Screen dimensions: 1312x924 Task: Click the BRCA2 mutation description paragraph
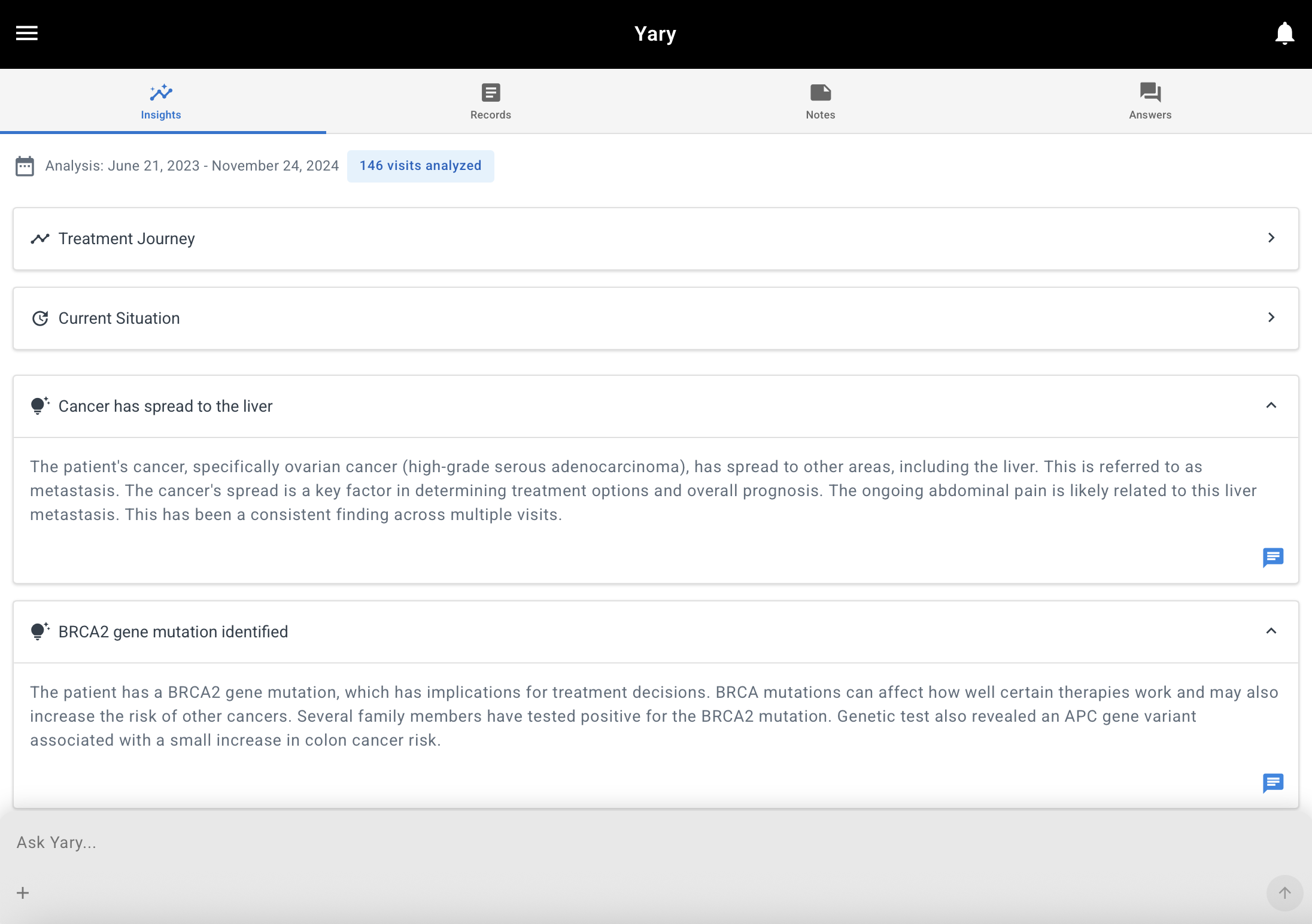[654, 716]
